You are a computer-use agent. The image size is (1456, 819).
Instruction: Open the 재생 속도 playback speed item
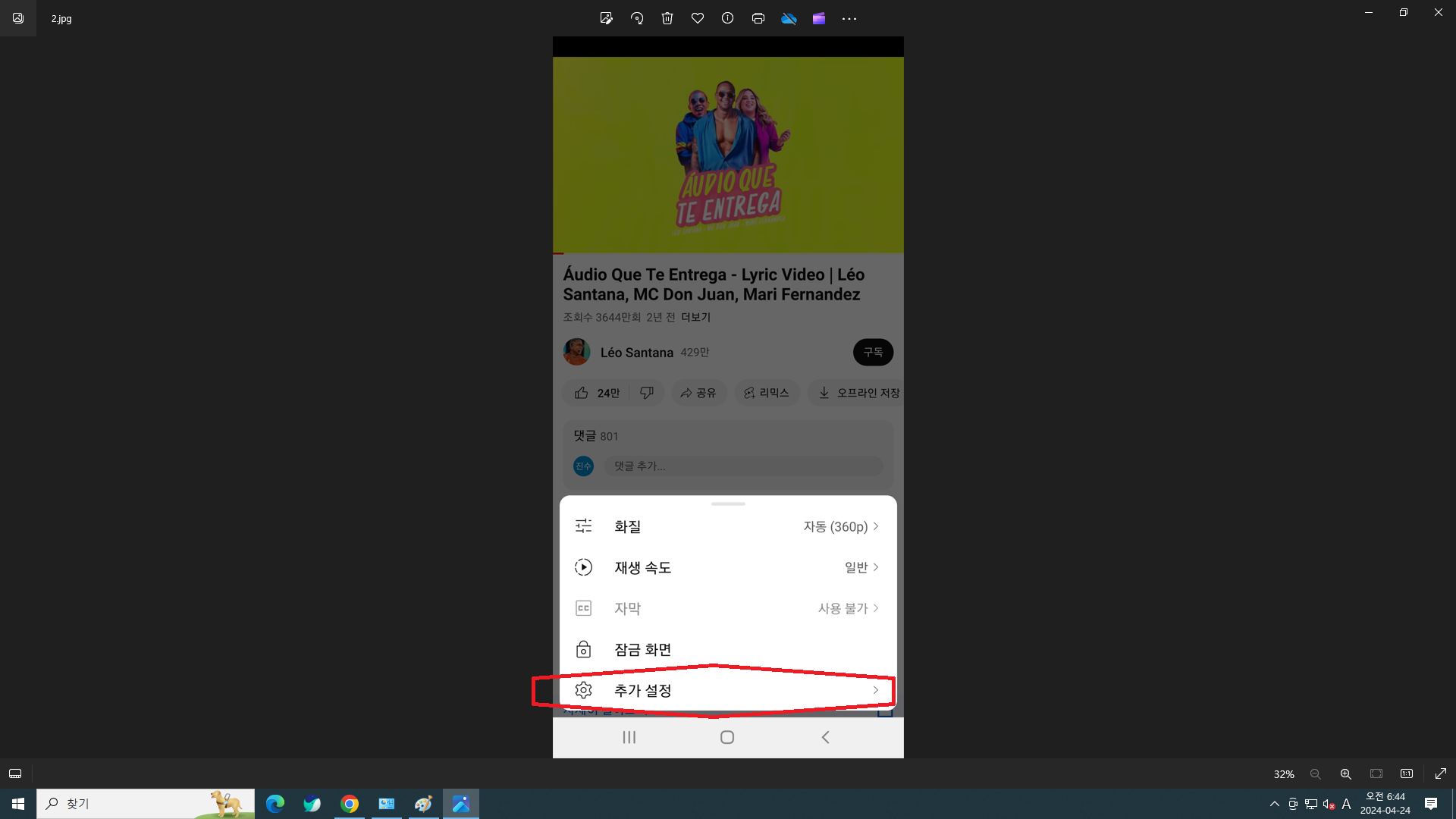click(x=728, y=567)
